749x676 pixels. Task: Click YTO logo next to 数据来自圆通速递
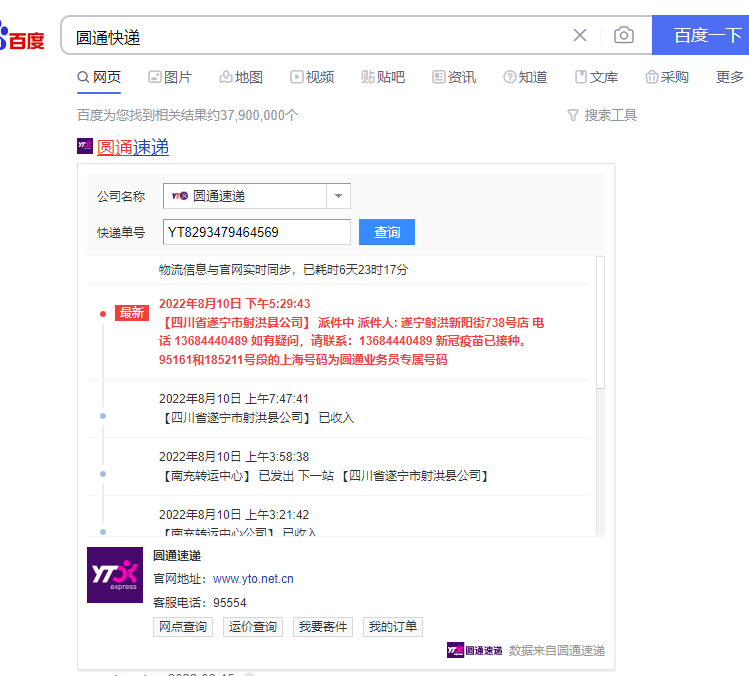(474, 650)
